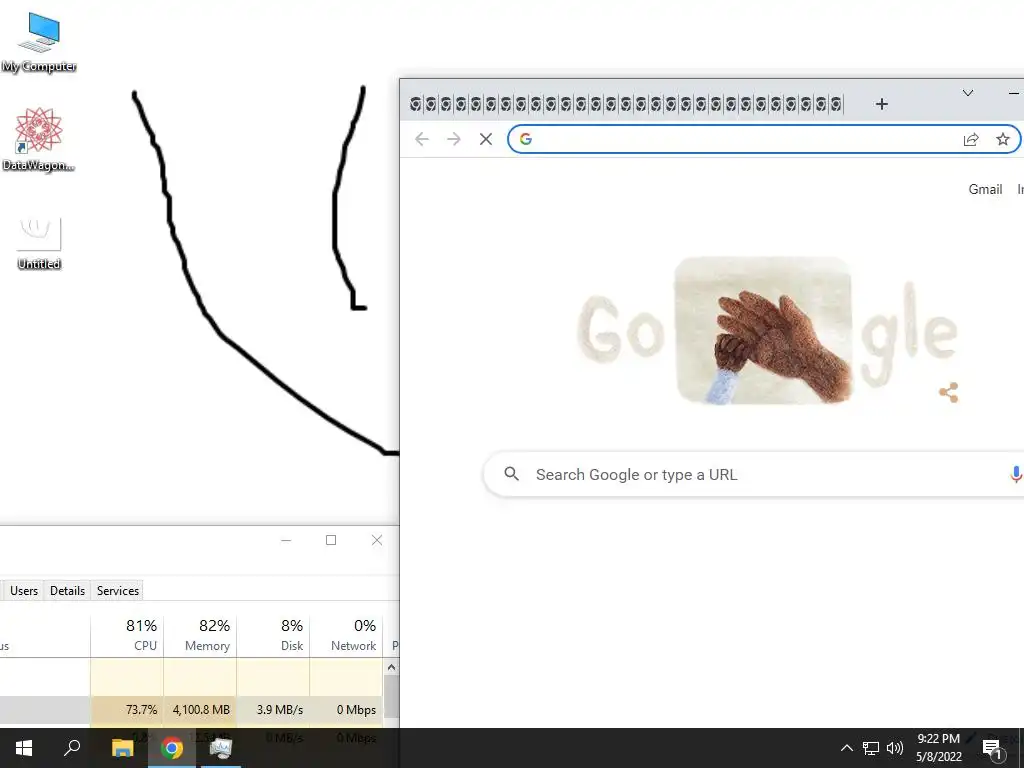Sort by Network column in Task Manager

pyautogui.click(x=346, y=635)
